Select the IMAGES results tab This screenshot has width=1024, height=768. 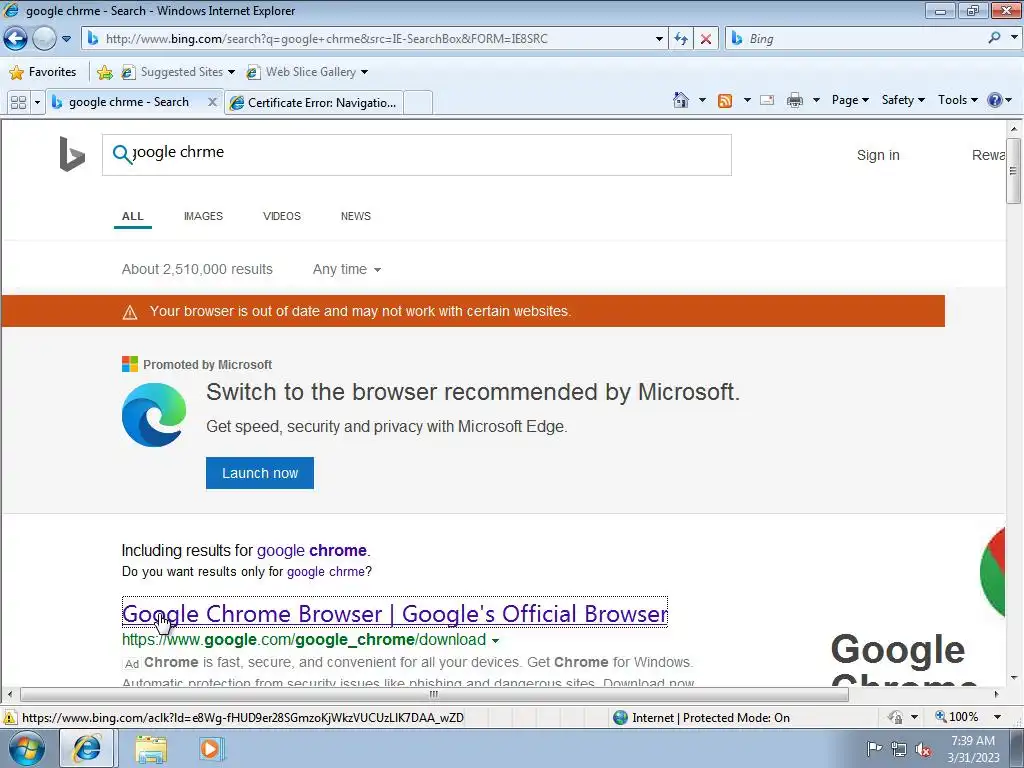pos(203,216)
